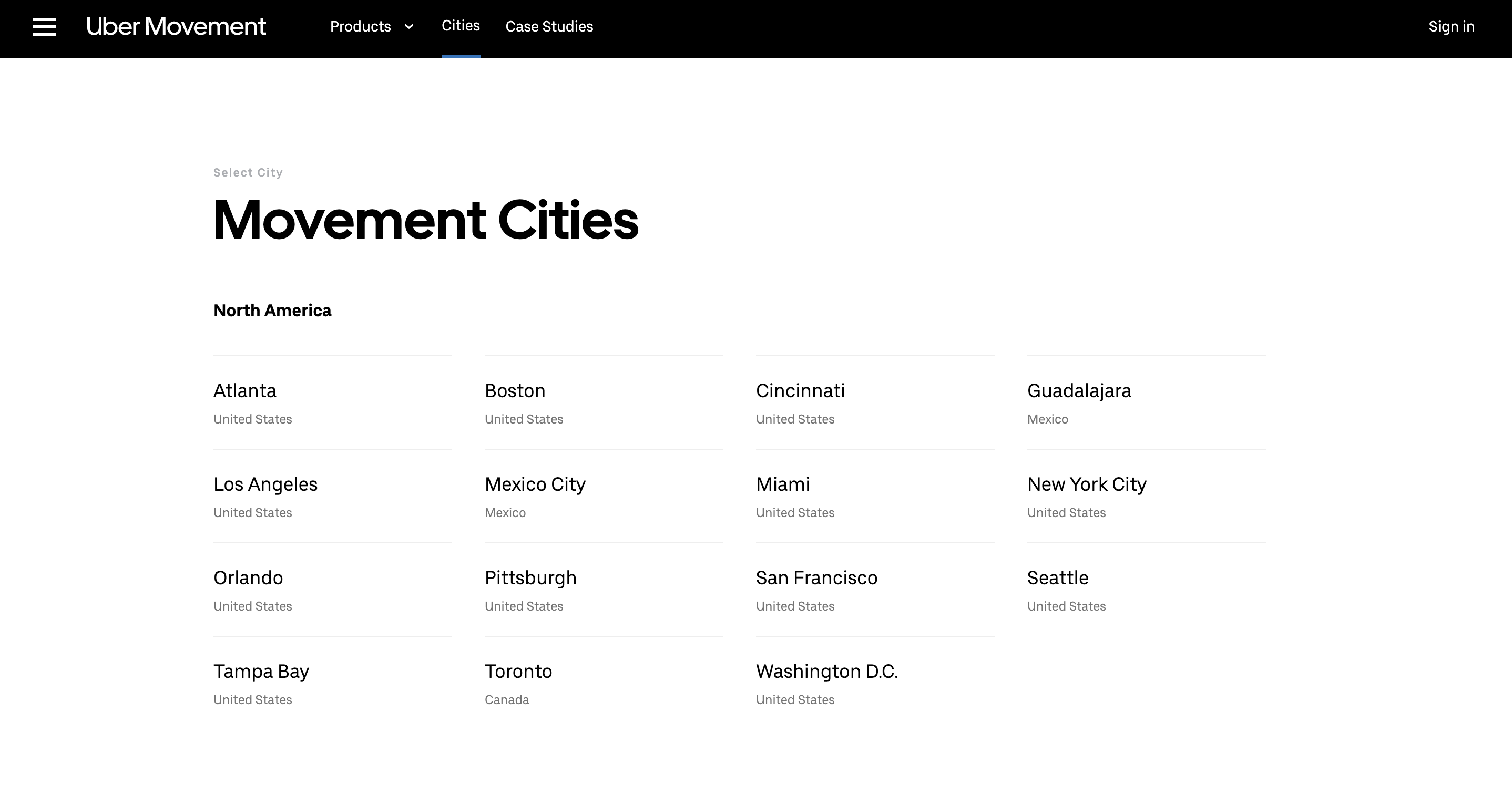1512x785 pixels.
Task: Select Atlanta from city list
Action: click(245, 391)
